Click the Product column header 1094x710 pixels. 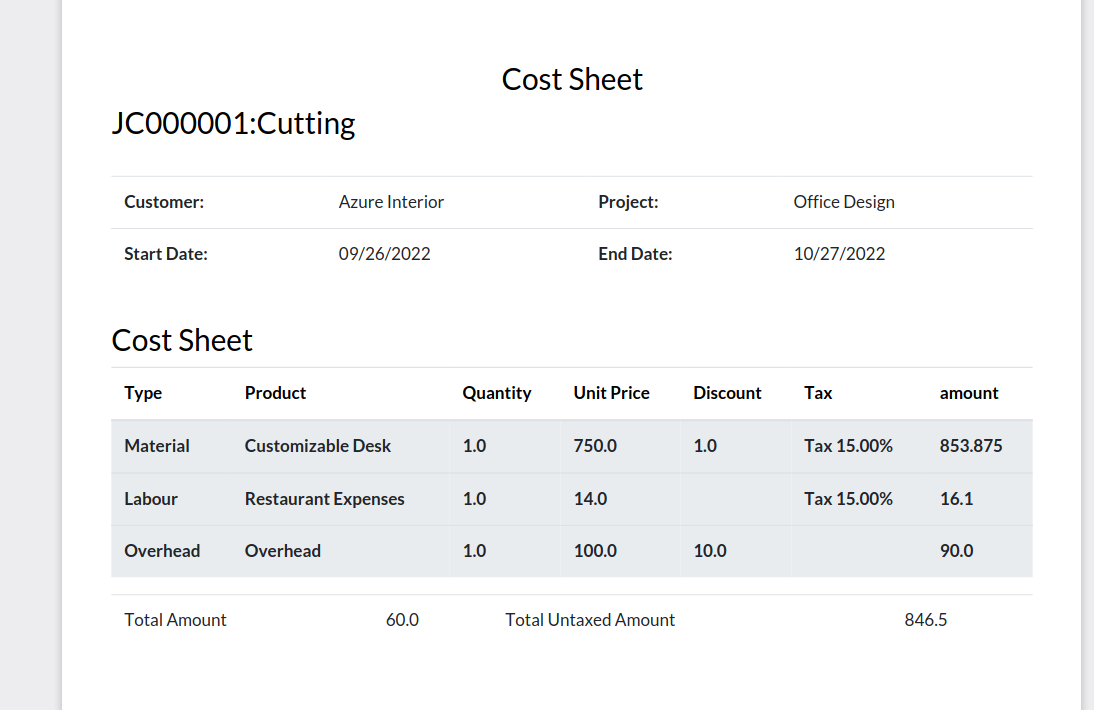[275, 393]
